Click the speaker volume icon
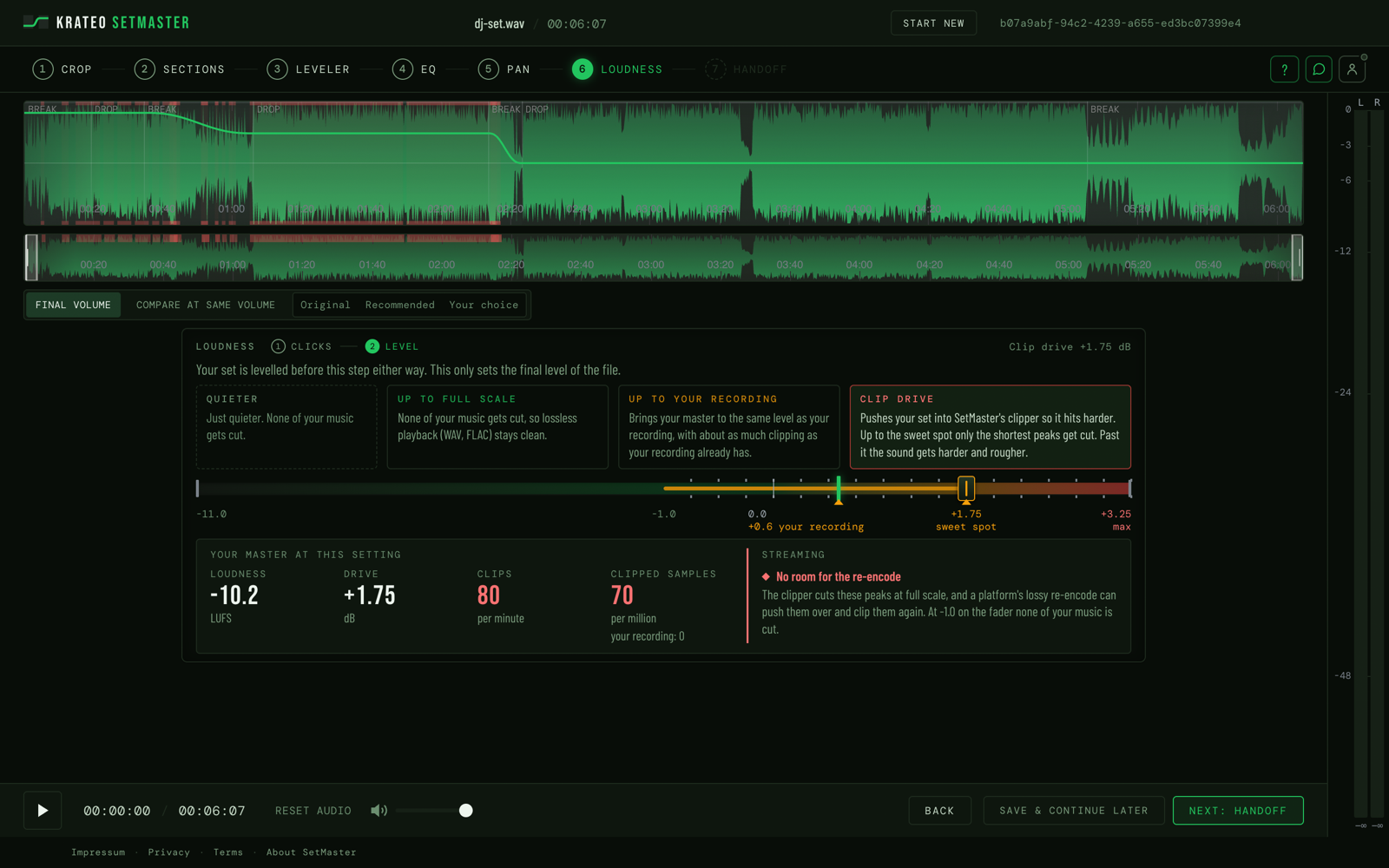Viewport: 1389px width, 868px height. [379, 811]
